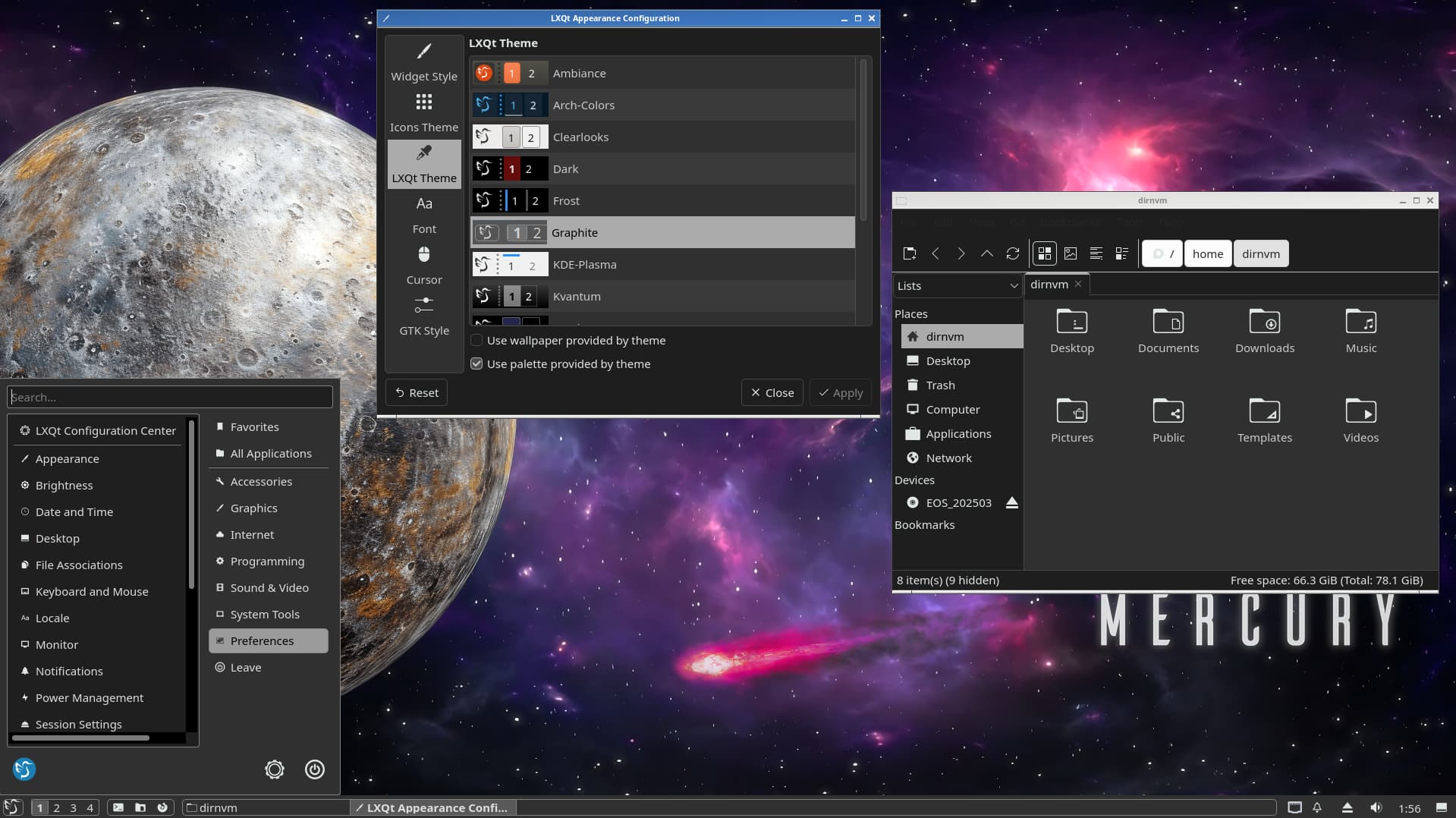Switch to virtual desktop 4
Image resolution: width=1456 pixels, height=818 pixels.
[90, 807]
